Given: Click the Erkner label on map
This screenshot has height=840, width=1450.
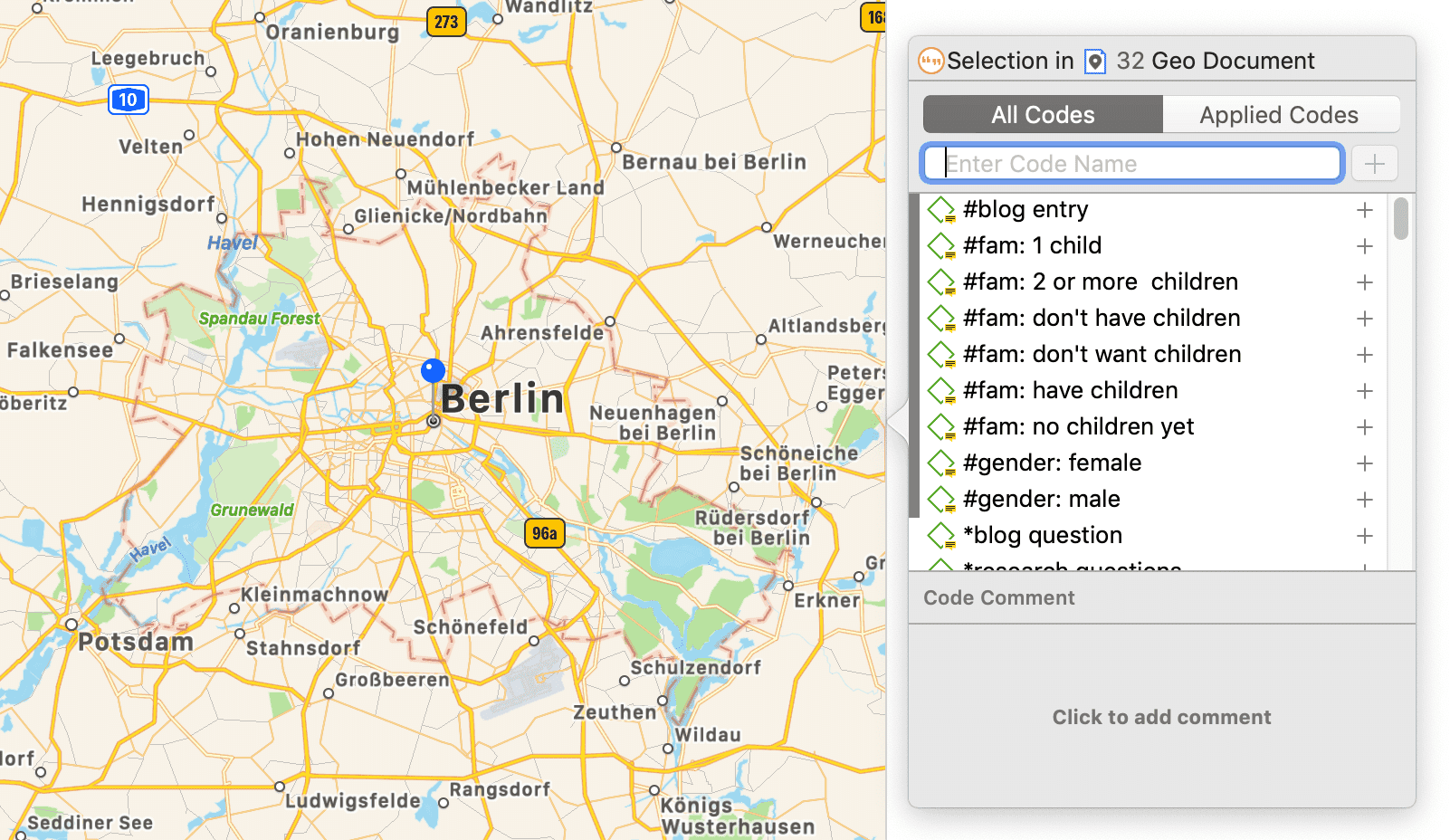Looking at the screenshot, I should pos(827,600).
